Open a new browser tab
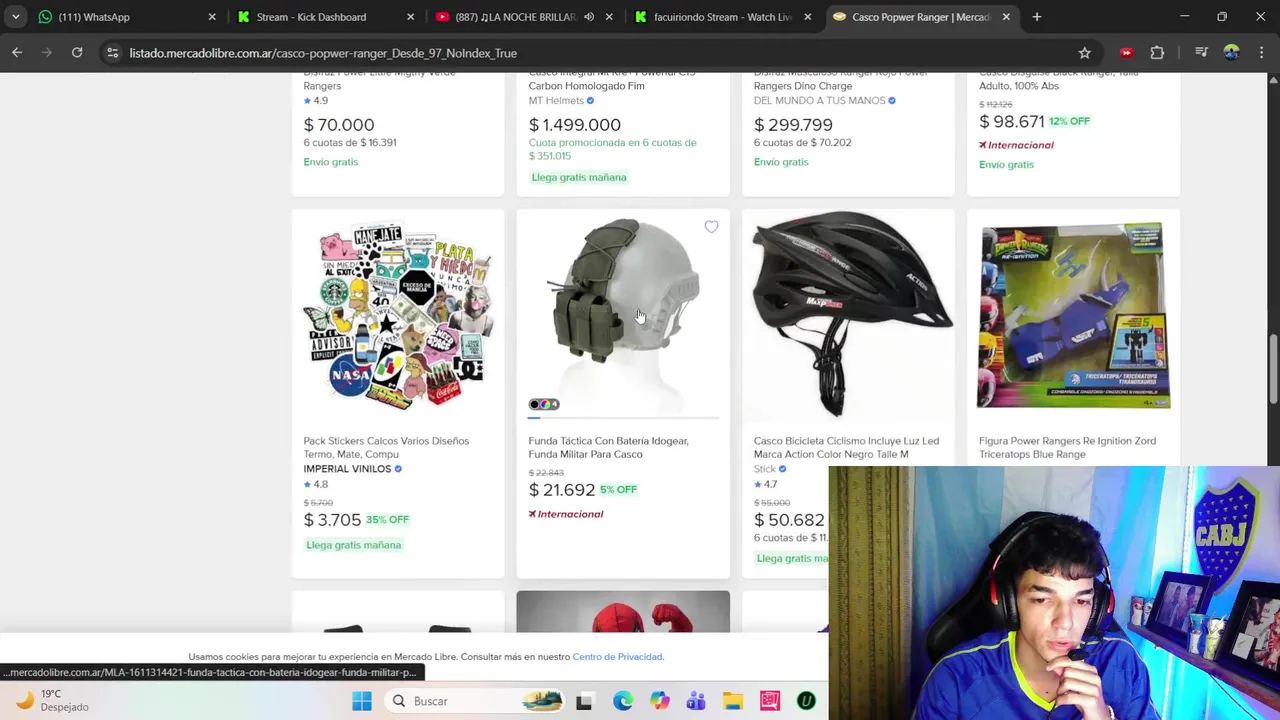The width and height of the screenshot is (1280, 720). [1037, 17]
